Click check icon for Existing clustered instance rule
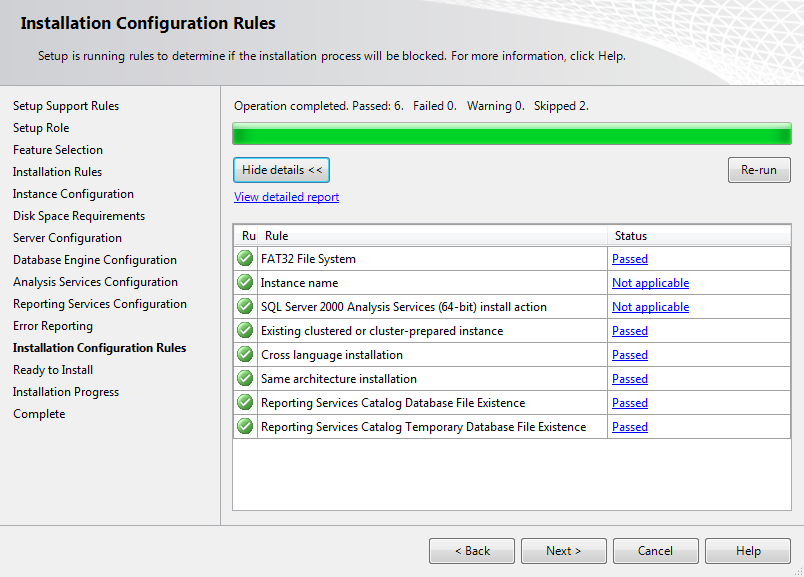Image resolution: width=804 pixels, height=577 pixels. pyautogui.click(x=245, y=331)
